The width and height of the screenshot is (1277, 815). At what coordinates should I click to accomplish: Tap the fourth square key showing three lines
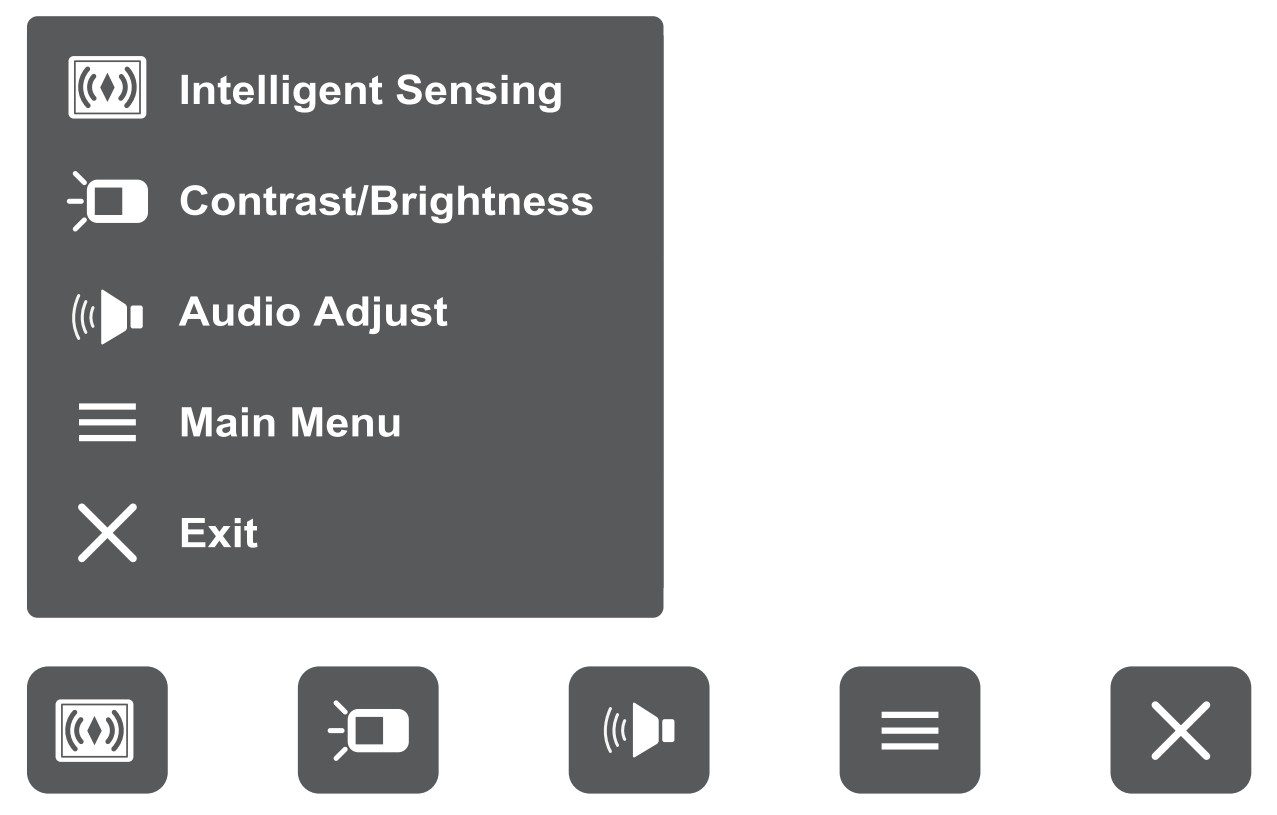[x=910, y=730]
